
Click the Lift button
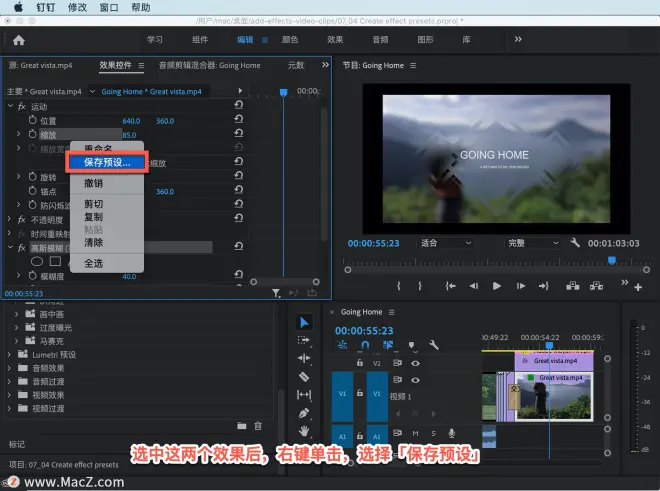[572, 286]
